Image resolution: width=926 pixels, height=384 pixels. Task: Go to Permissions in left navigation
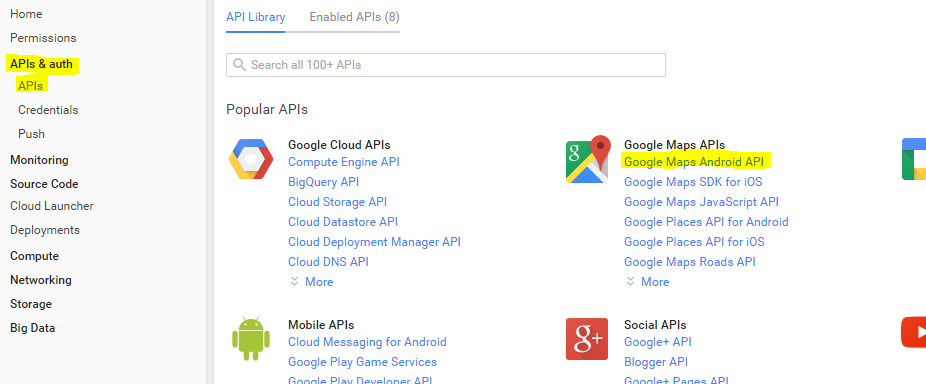pos(43,38)
